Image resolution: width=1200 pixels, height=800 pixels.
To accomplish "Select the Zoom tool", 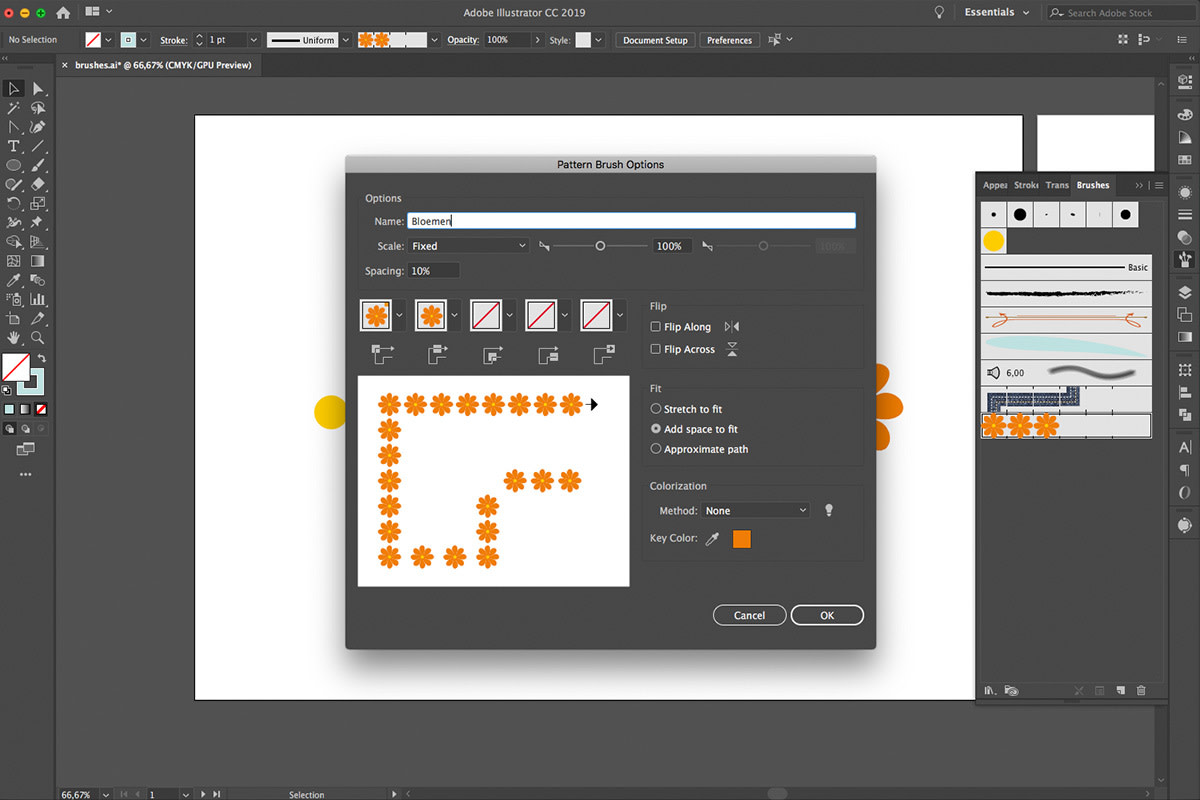I will 37,338.
